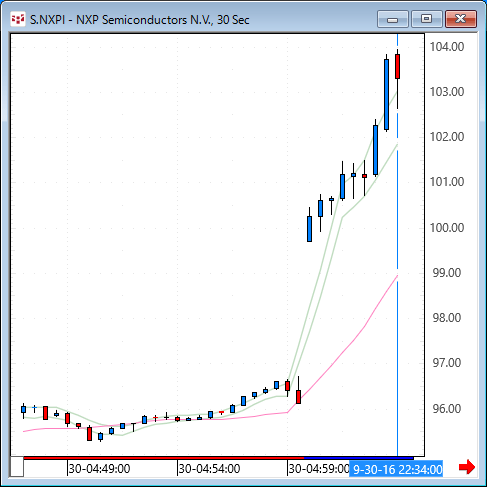Click the 100.00 price axis label
The height and width of the screenshot is (487, 487).
(447, 228)
